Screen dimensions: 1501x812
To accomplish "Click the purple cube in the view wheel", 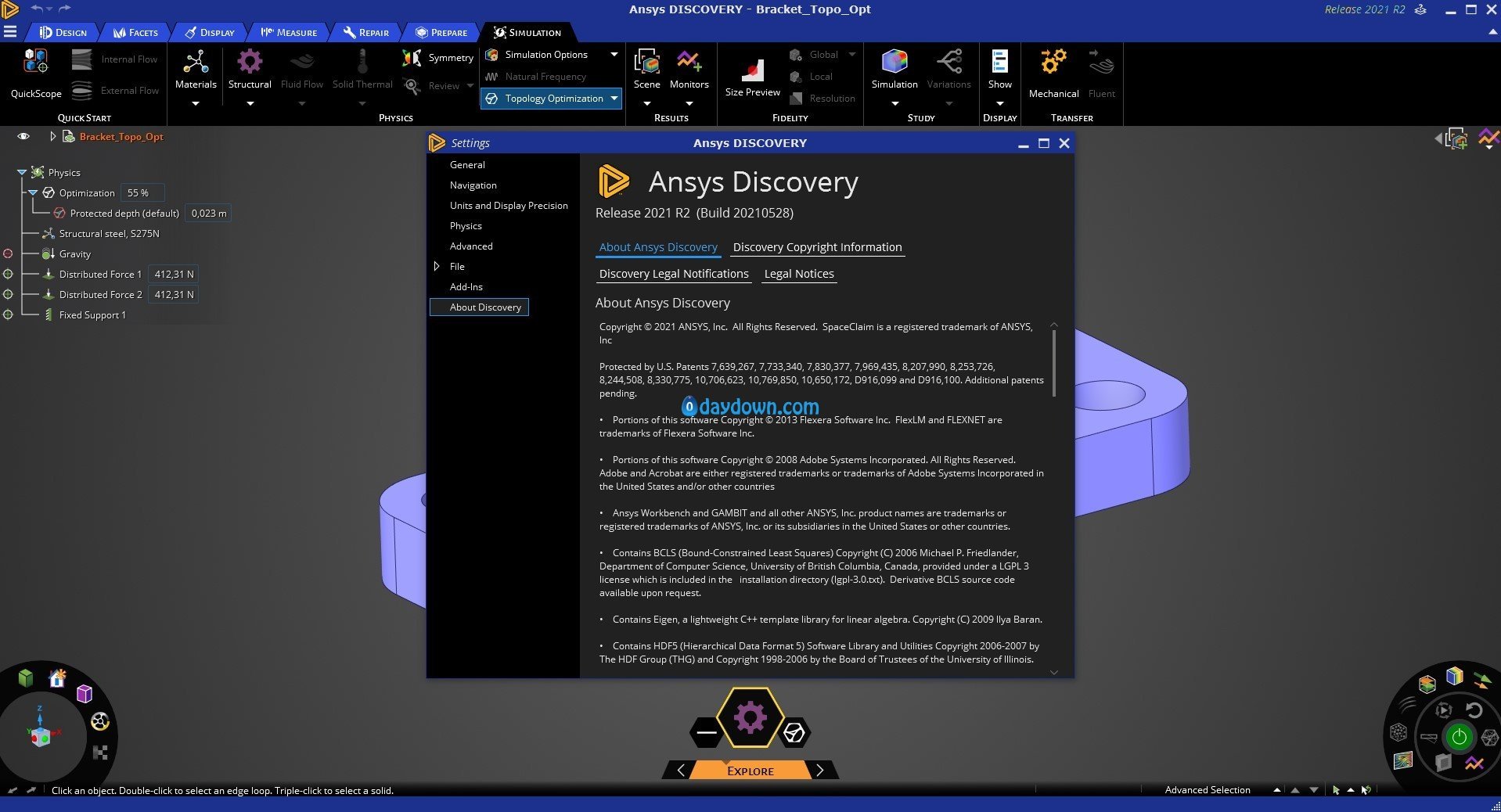I will pyautogui.click(x=85, y=694).
